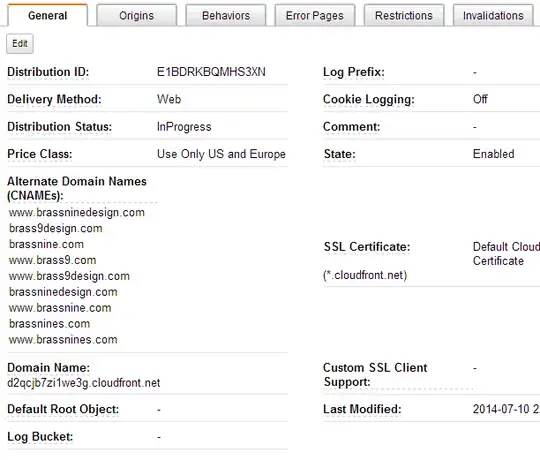Click the Distribution ID label
This screenshot has height=460, width=540.
[x=48, y=72]
